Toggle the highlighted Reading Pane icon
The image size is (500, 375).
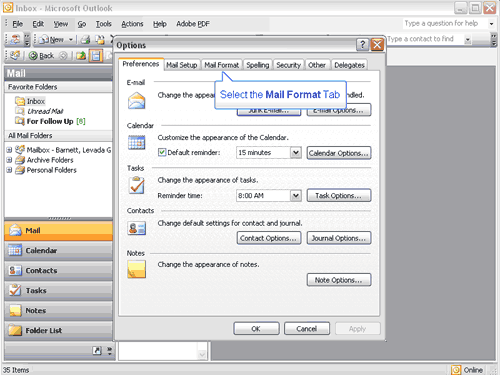96,56
